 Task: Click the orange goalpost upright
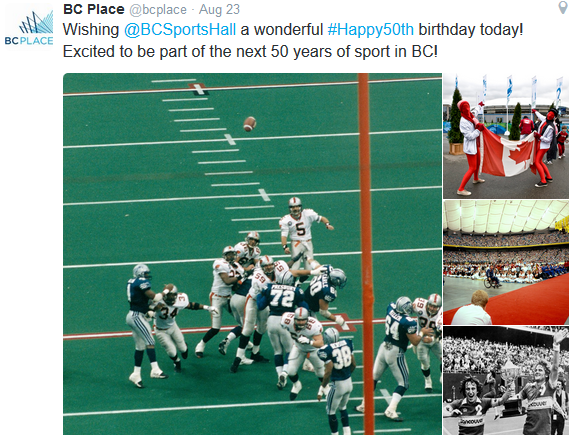click(x=366, y=254)
